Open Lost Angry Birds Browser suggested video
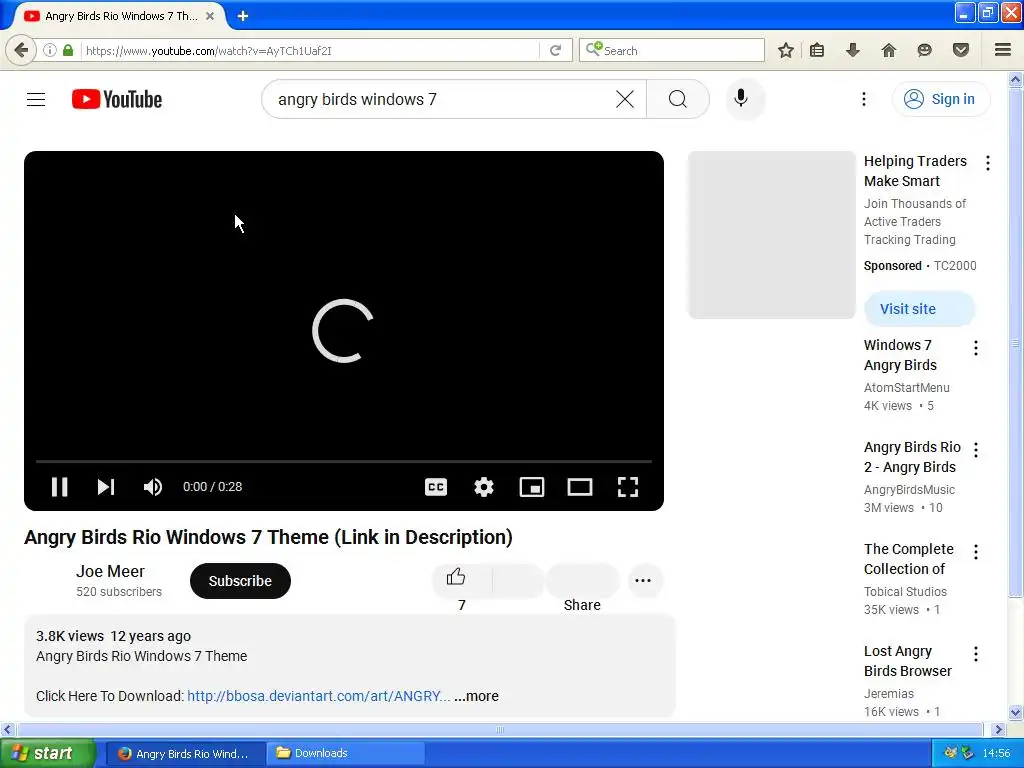 (x=908, y=661)
